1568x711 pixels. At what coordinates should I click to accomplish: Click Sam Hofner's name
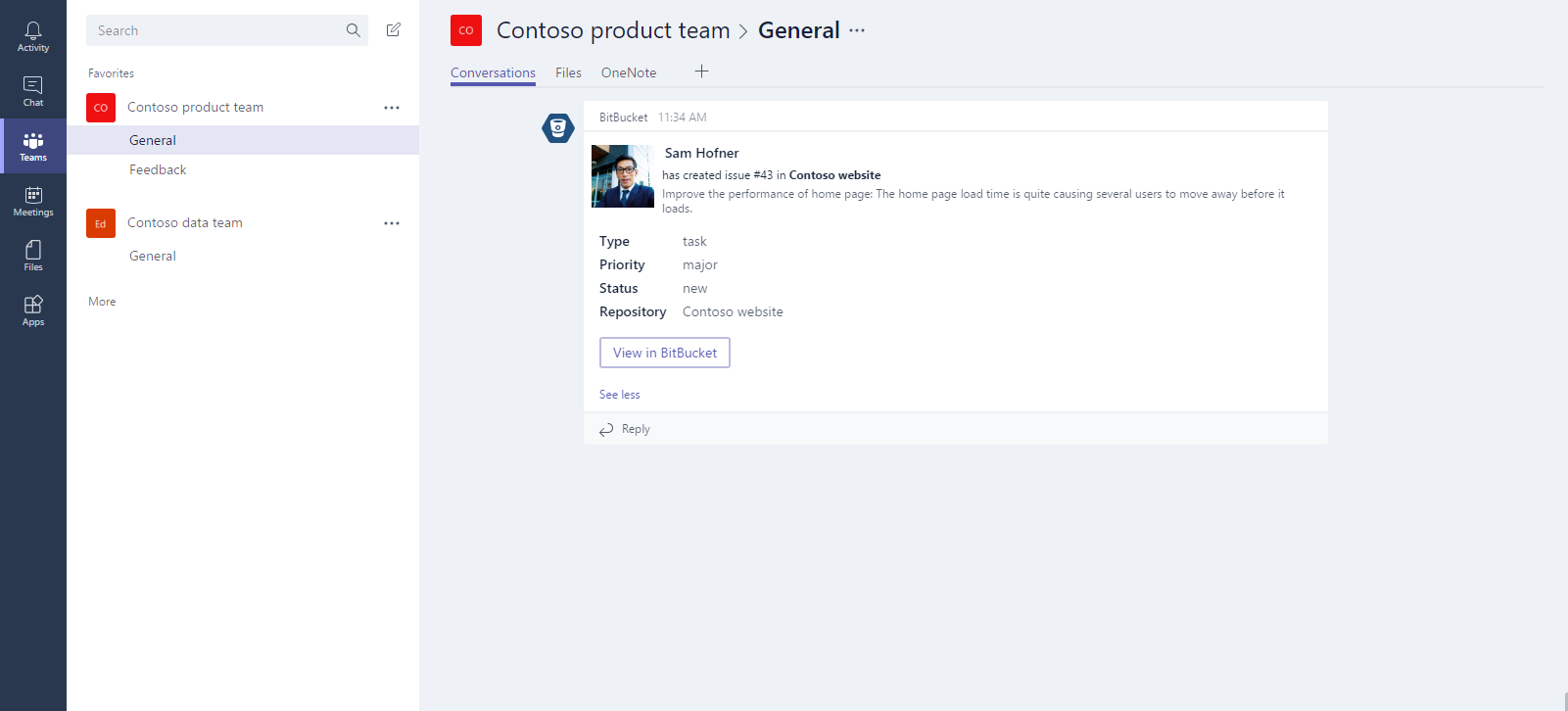(x=701, y=153)
